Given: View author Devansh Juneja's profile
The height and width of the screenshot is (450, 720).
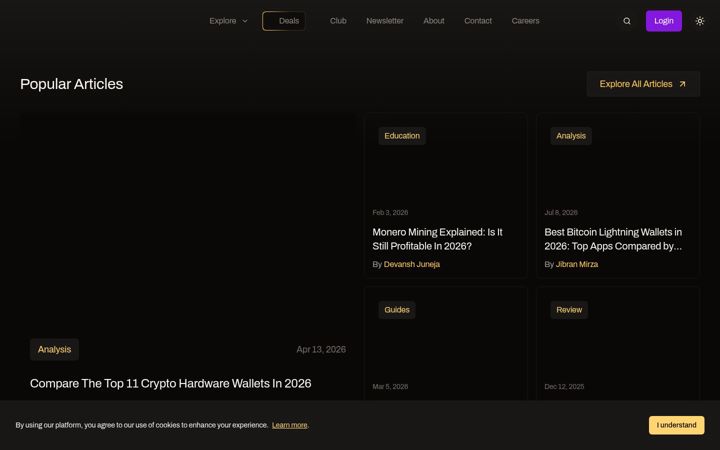Looking at the screenshot, I should click(x=411, y=264).
